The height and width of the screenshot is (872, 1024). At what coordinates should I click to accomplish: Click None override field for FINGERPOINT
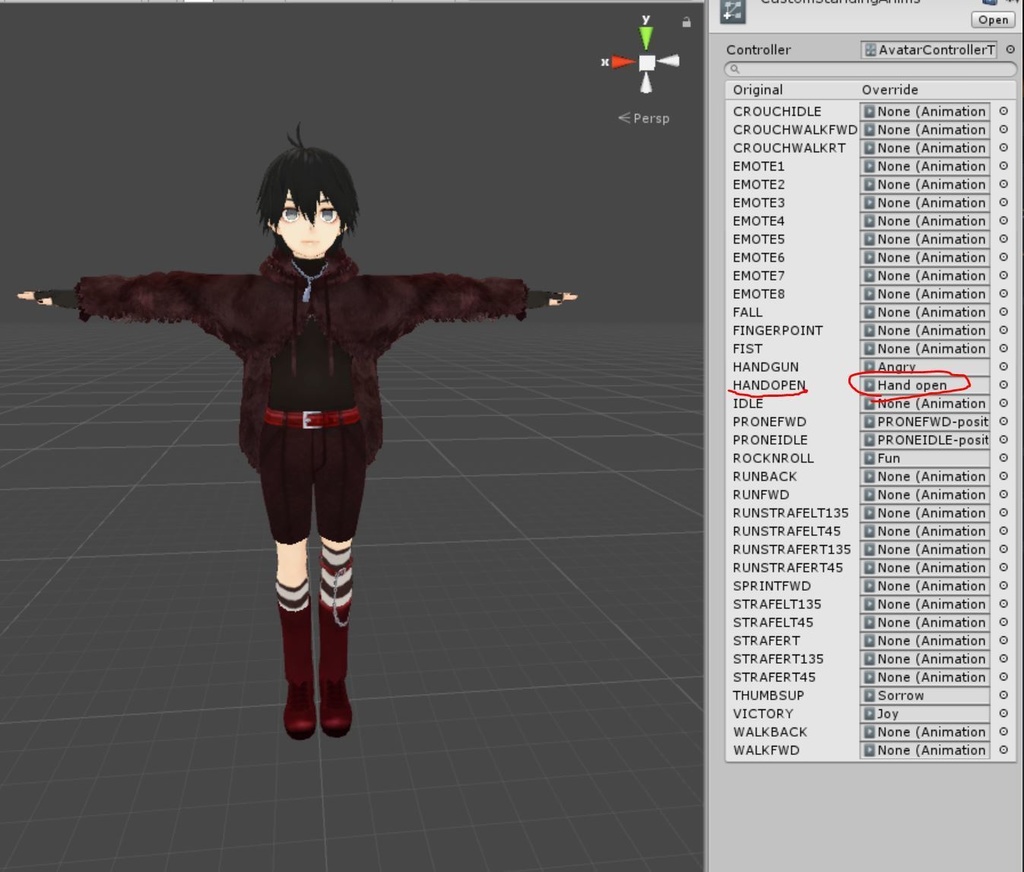point(925,331)
